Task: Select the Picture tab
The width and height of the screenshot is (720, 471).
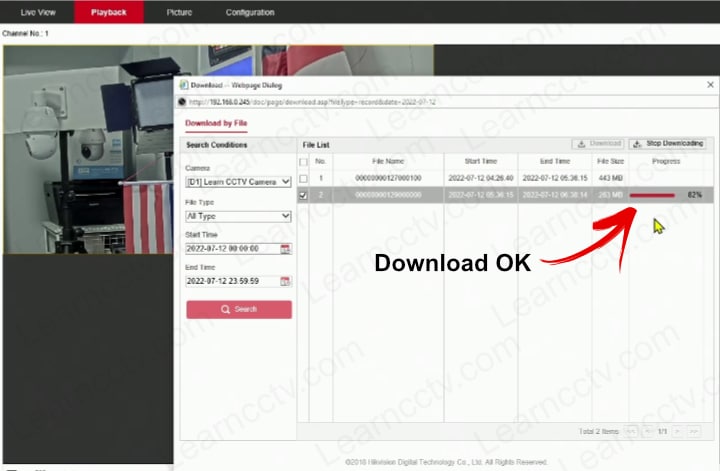Action: pos(180,12)
